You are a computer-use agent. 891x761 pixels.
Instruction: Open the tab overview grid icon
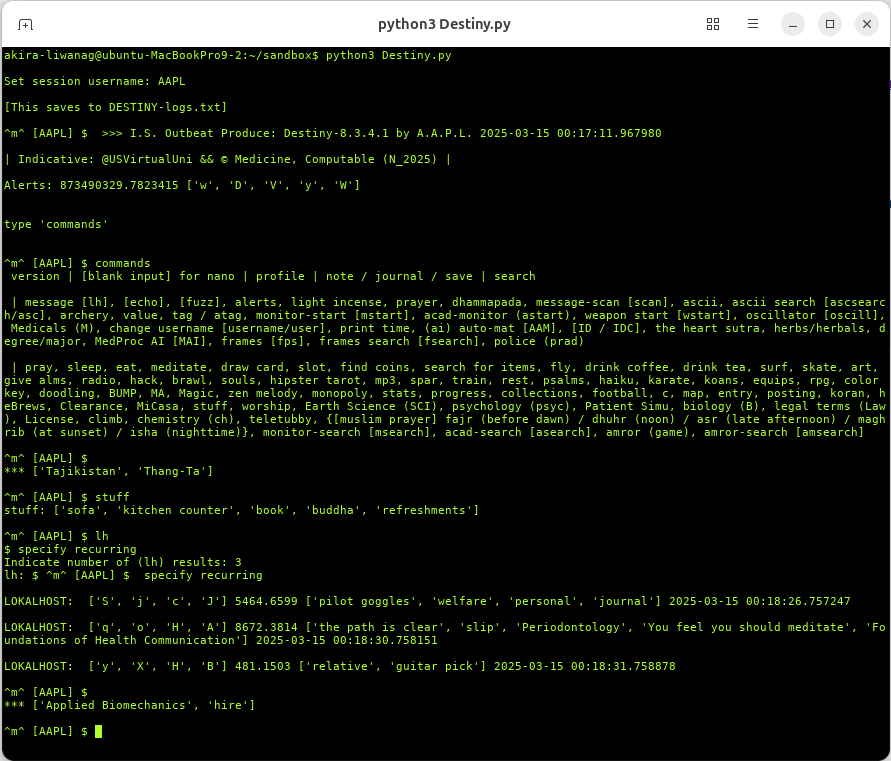click(x=713, y=24)
